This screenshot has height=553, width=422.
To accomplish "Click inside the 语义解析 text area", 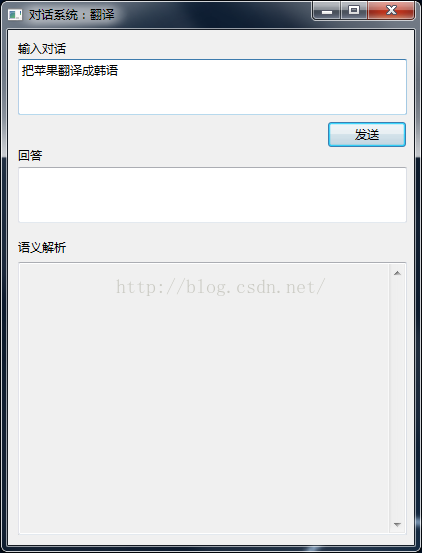I will click(204, 398).
